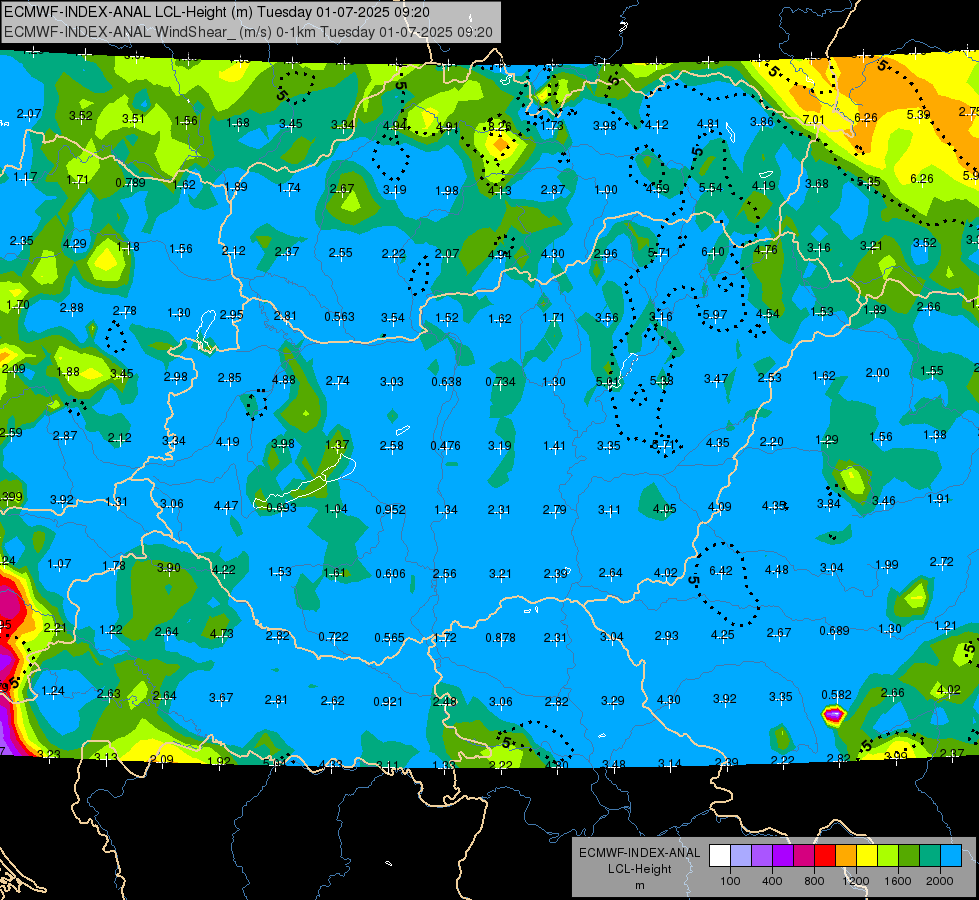This screenshot has height=900, width=979.
Task: Click the wind shear value 7.01
Action: click(814, 120)
